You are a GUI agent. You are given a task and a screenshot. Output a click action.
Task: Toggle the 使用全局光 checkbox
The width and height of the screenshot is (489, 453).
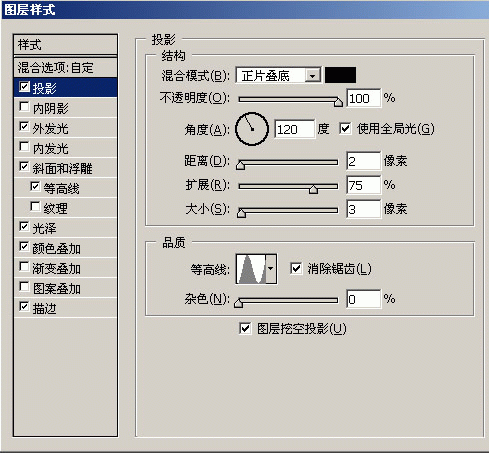(345, 128)
